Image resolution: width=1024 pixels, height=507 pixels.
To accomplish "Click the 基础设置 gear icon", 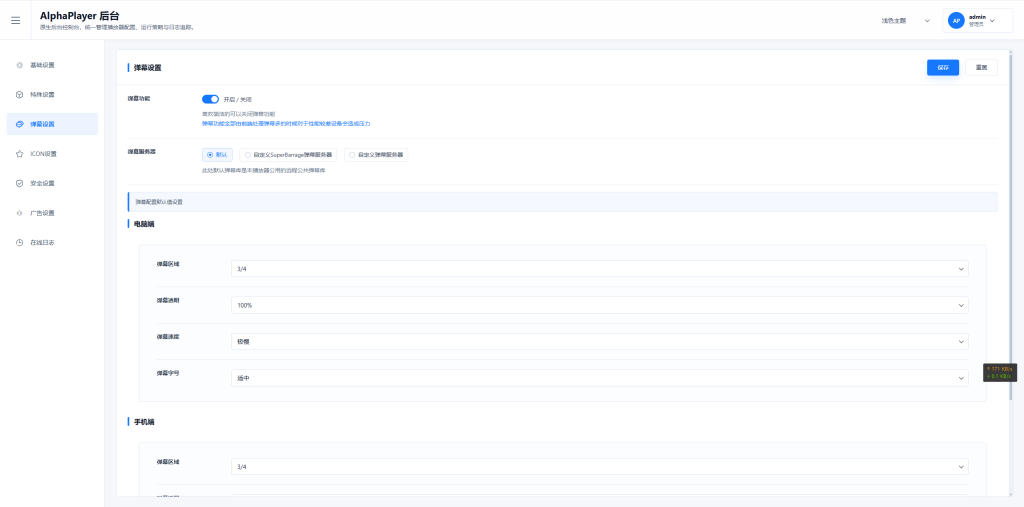I will [20, 65].
